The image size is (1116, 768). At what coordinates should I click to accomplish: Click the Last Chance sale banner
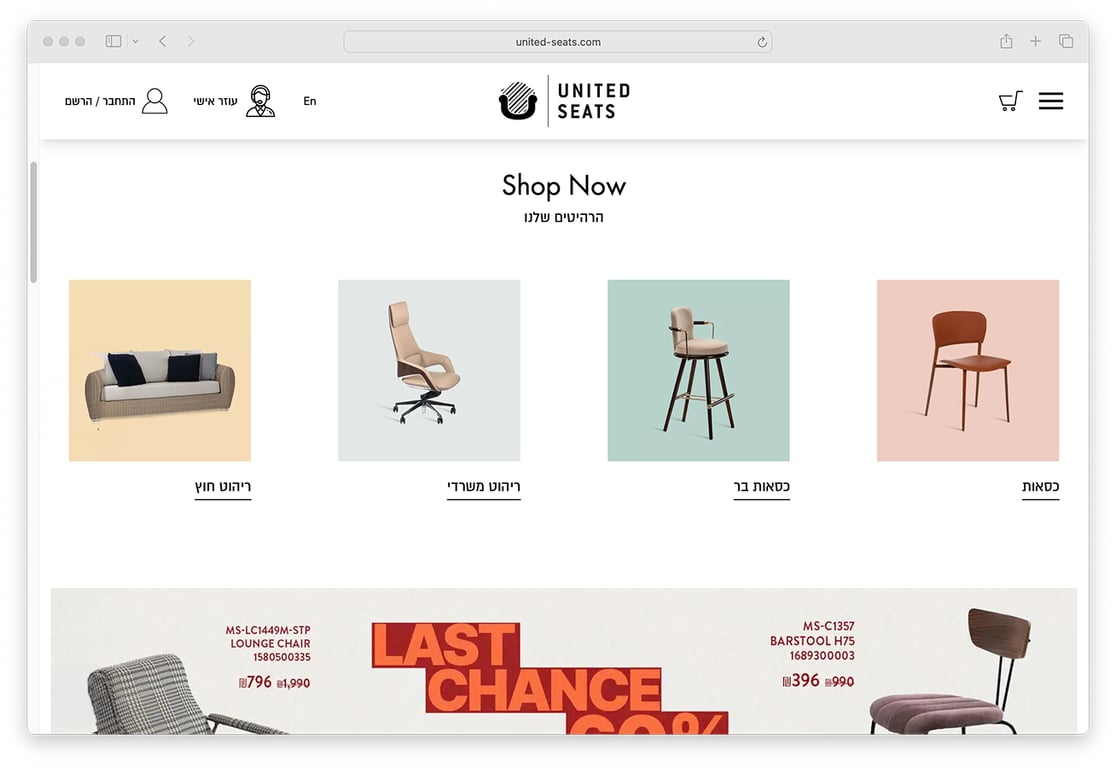(564, 661)
